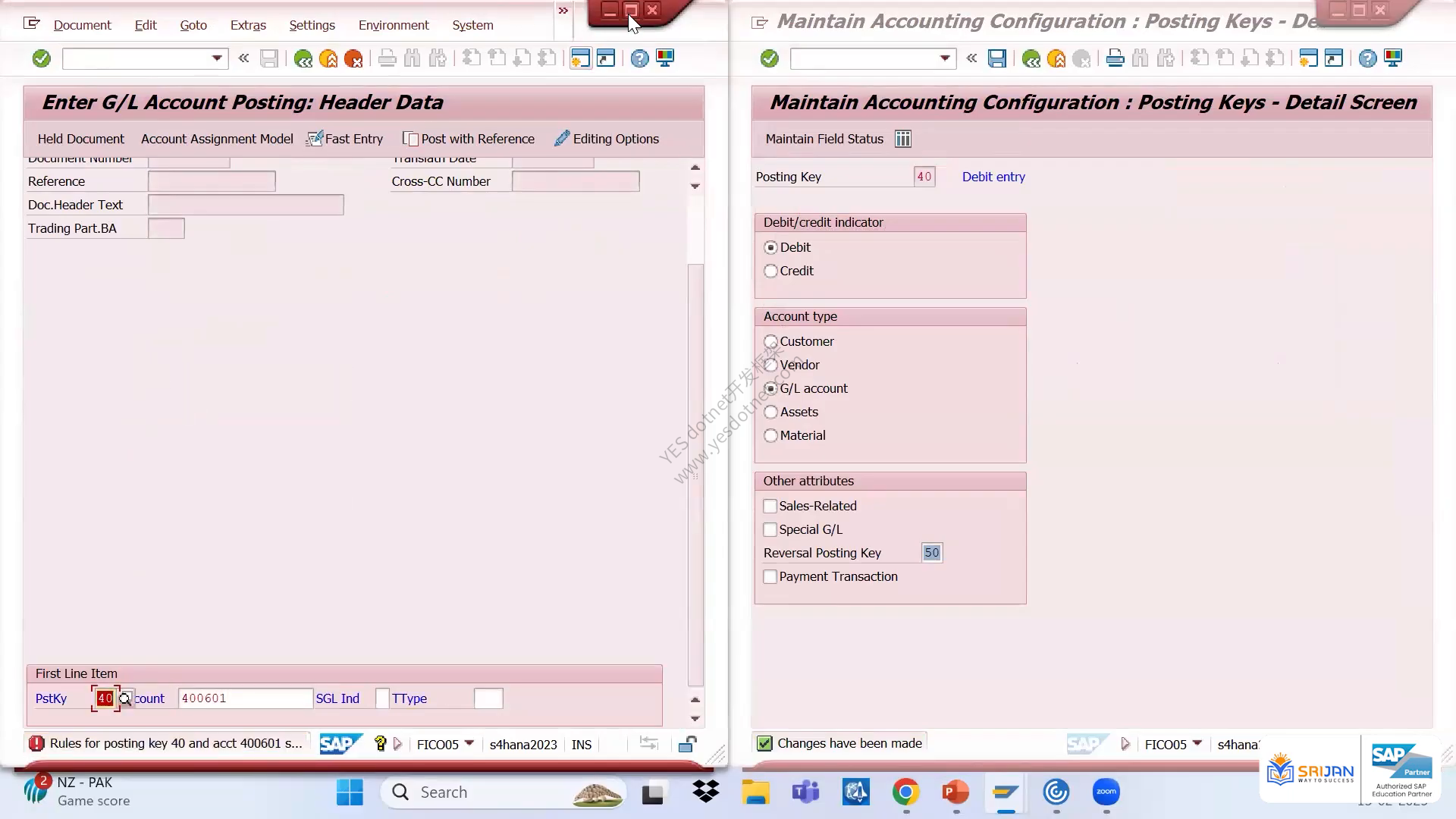This screenshot has height=819, width=1456.
Task: Expand the command field dropdown in right window
Action: 945,58
